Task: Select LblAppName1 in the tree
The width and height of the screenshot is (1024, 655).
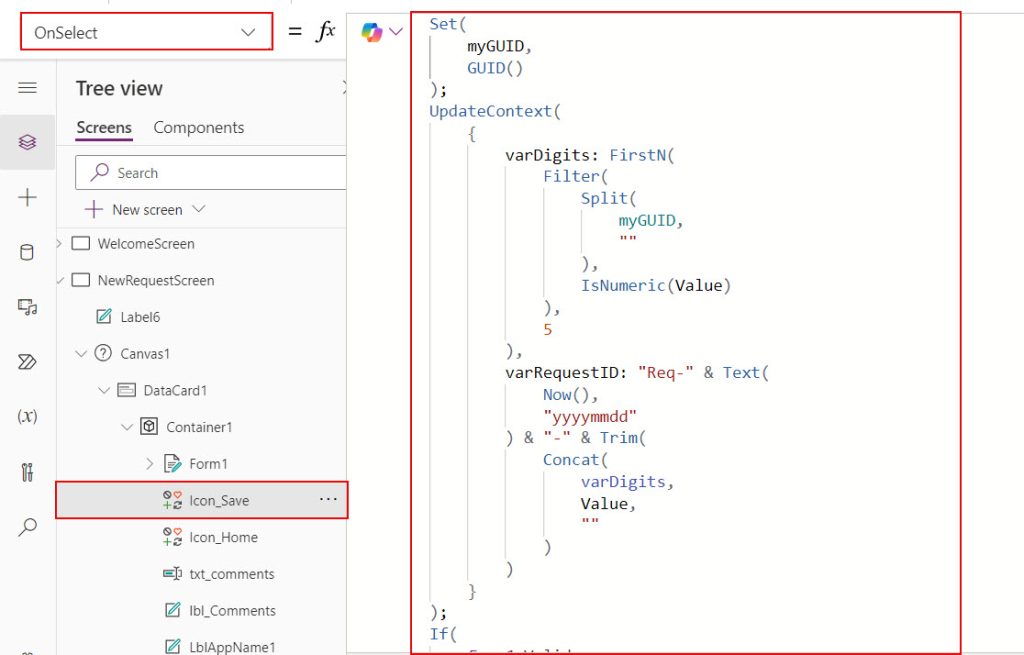Action: click(232, 647)
